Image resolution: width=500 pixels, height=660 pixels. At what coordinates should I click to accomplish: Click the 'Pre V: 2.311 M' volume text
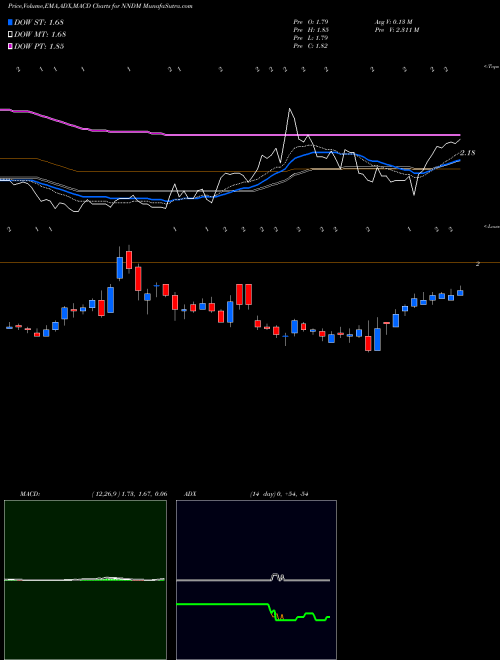click(x=396, y=30)
